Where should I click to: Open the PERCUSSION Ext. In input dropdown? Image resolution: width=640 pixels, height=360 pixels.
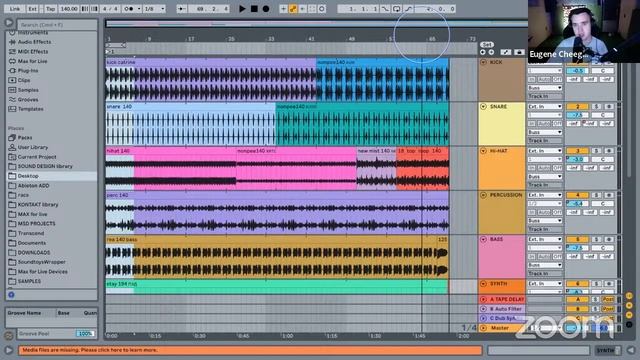click(x=545, y=195)
